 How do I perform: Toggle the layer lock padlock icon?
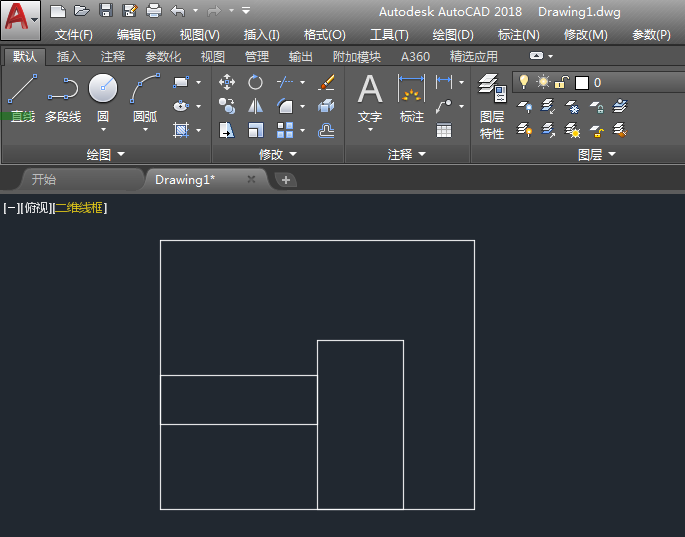click(562, 82)
